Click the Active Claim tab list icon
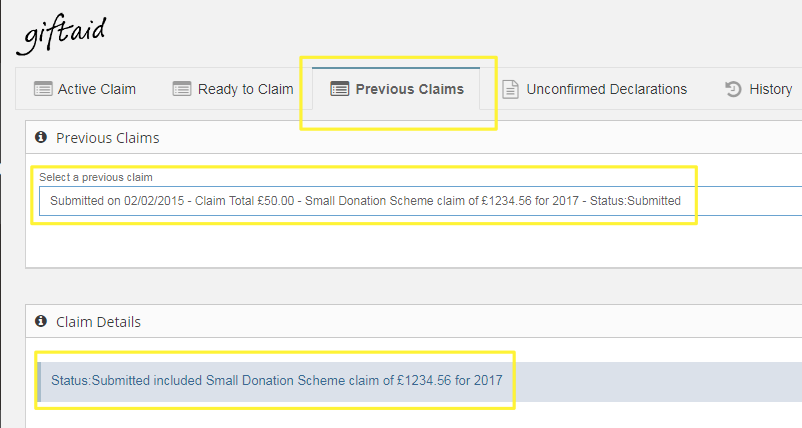 (x=43, y=89)
